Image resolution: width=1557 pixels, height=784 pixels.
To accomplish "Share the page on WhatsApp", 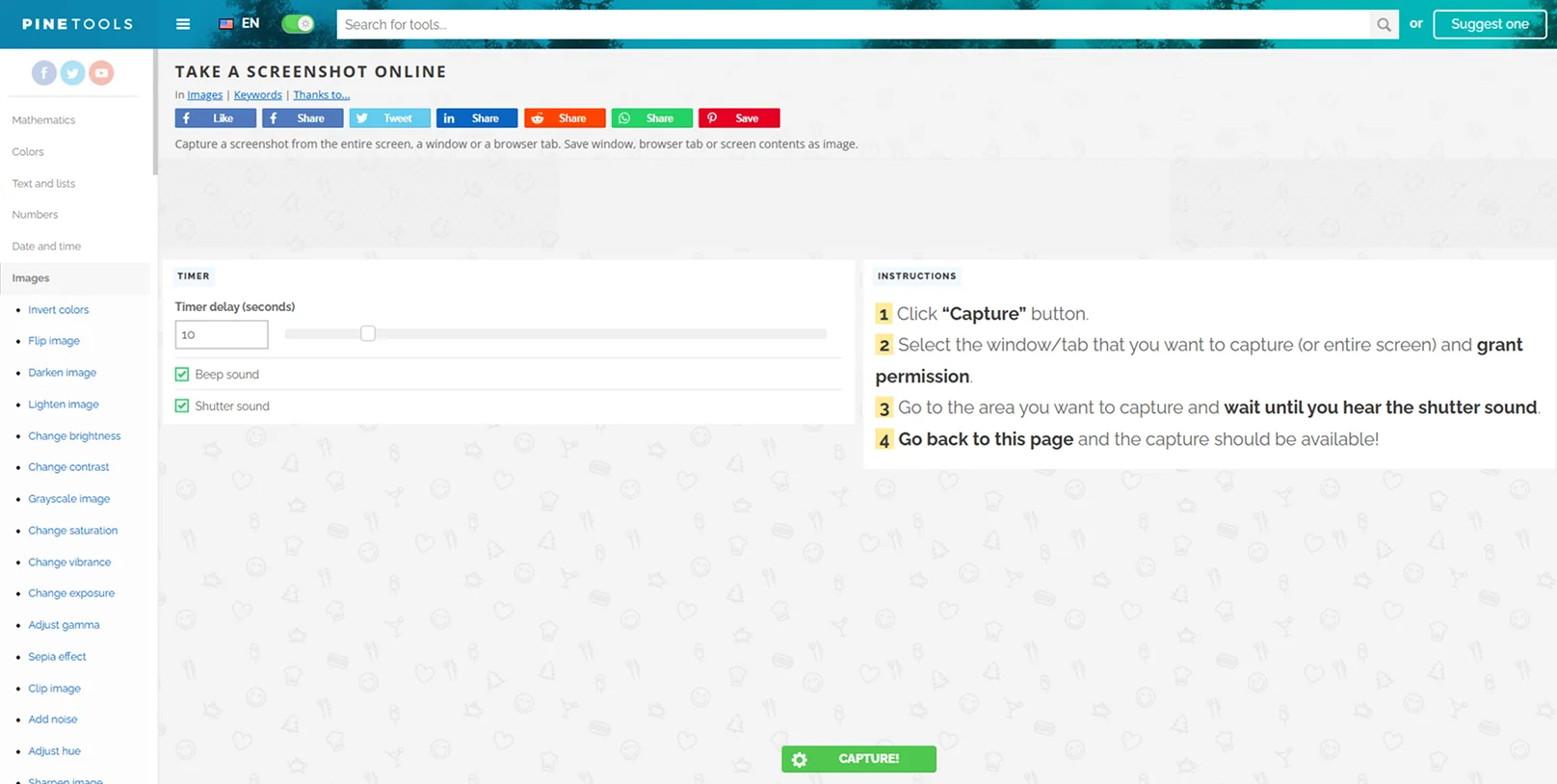I will pyautogui.click(x=652, y=118).
